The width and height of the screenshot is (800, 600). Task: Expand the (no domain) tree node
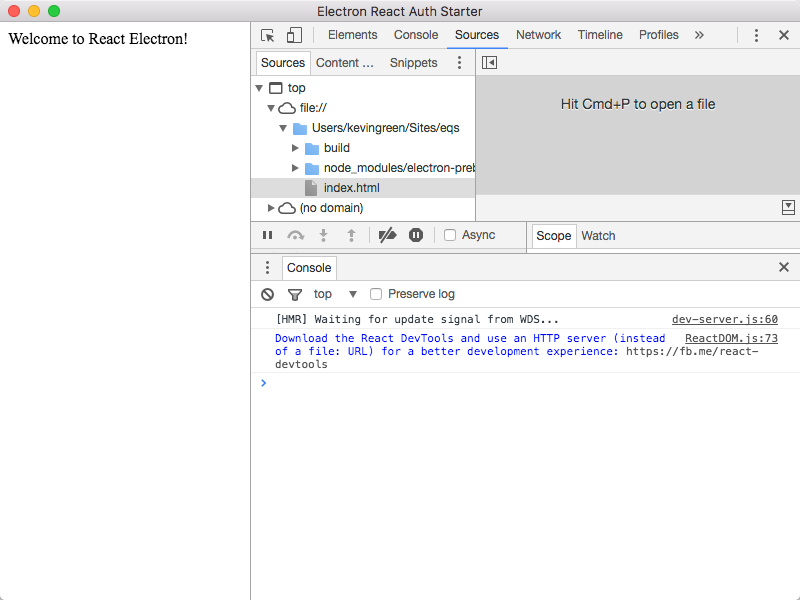coord(271,208)
